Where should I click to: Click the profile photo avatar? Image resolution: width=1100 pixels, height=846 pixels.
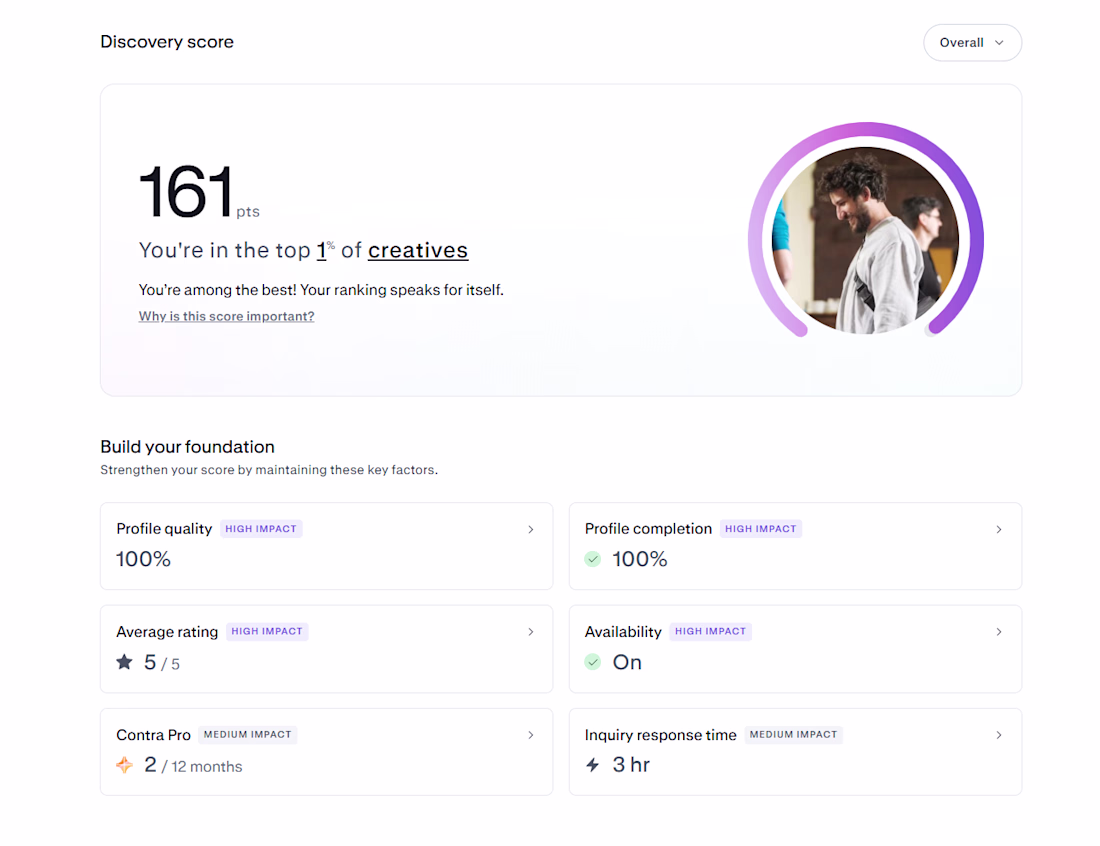click(x=866, y=240)
